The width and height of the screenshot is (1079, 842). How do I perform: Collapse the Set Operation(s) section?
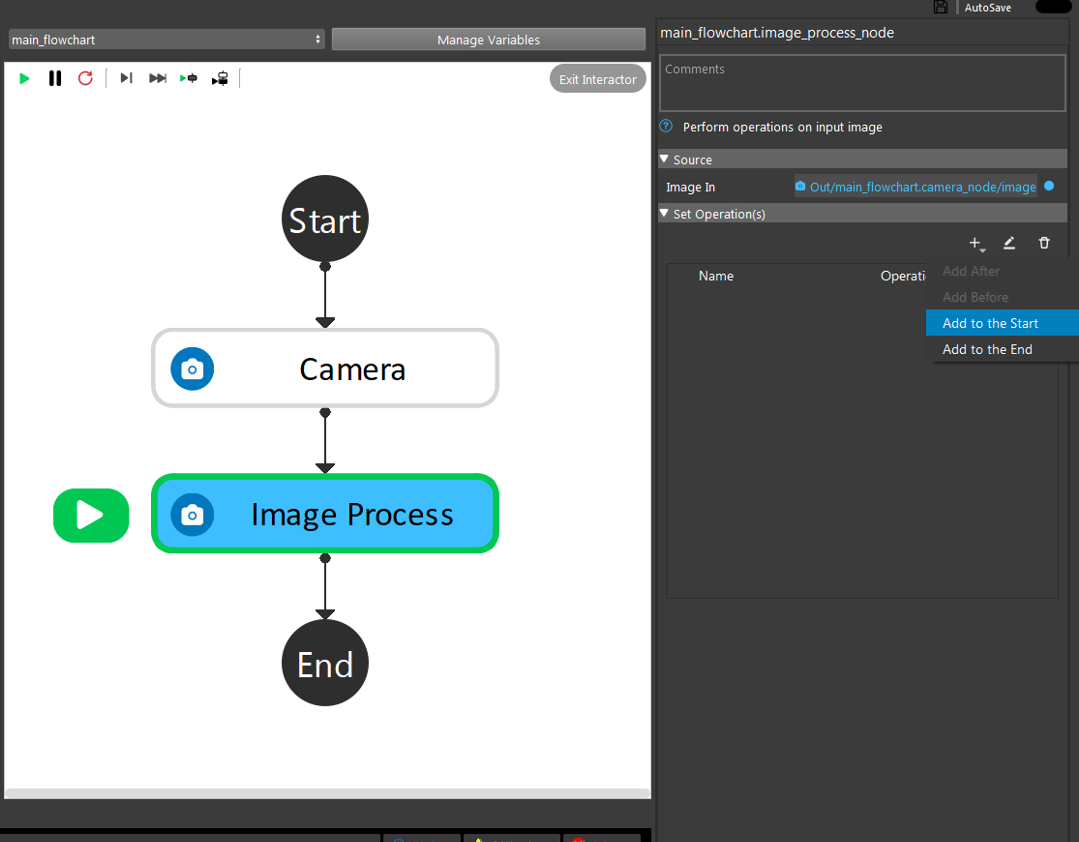664,213
